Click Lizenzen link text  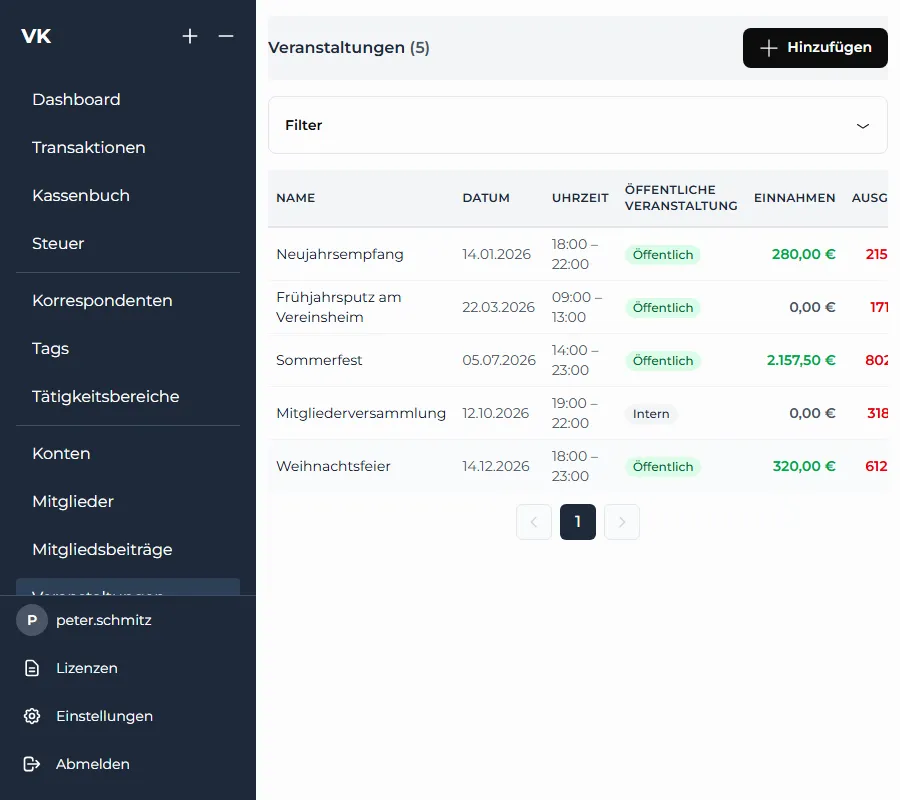87,668
